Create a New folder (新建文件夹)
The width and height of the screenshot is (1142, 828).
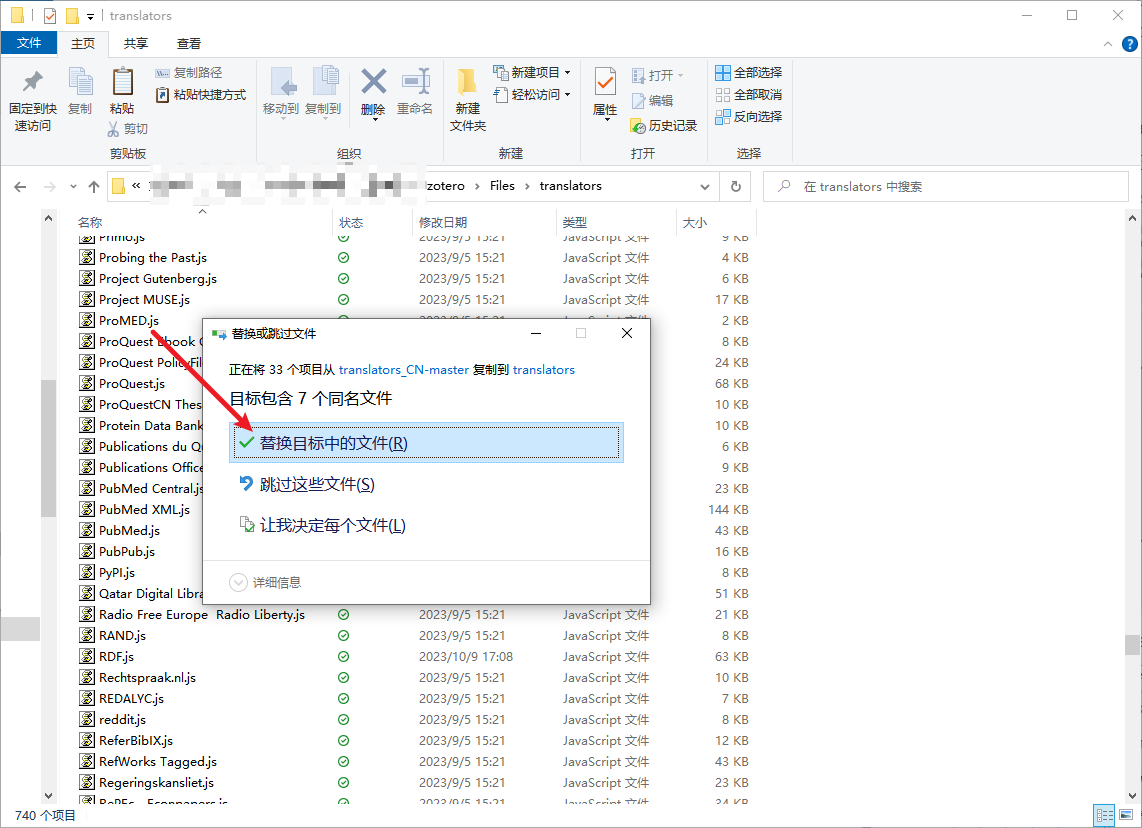[468, 100]
